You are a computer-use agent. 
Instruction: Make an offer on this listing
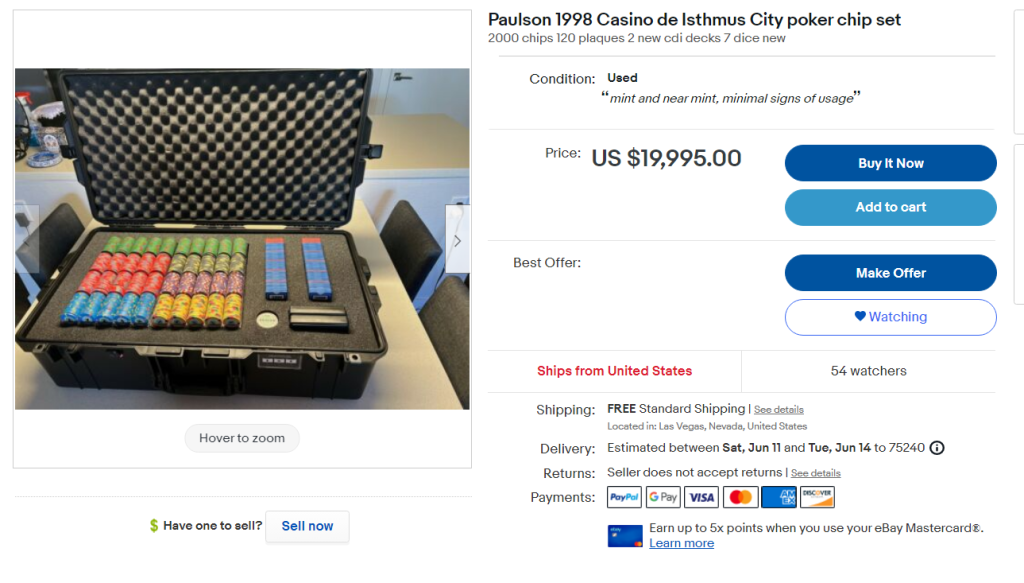point(890,273)
